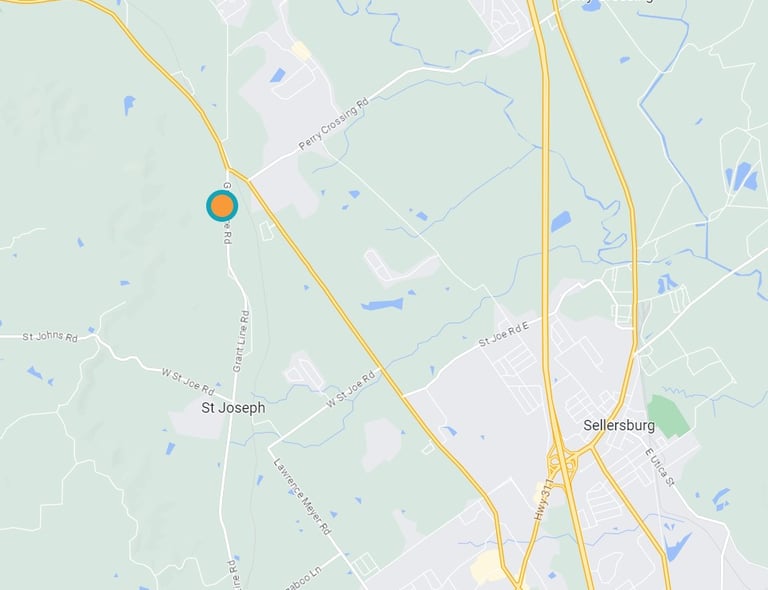Select the St Joseph town label
768x590 pixels.
click(x=233, y=408)
